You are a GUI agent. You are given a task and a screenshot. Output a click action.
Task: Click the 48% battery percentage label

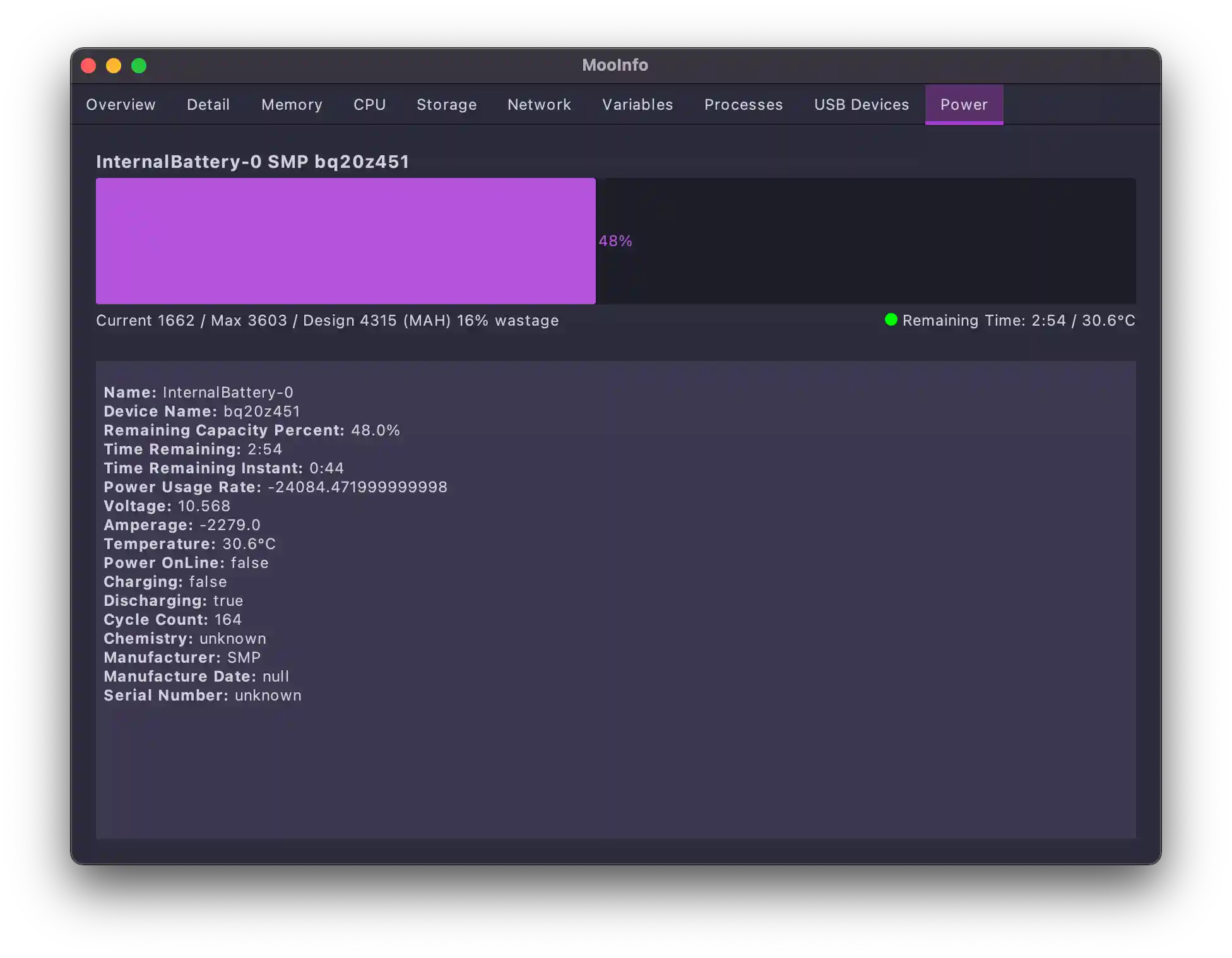point(615,241)
